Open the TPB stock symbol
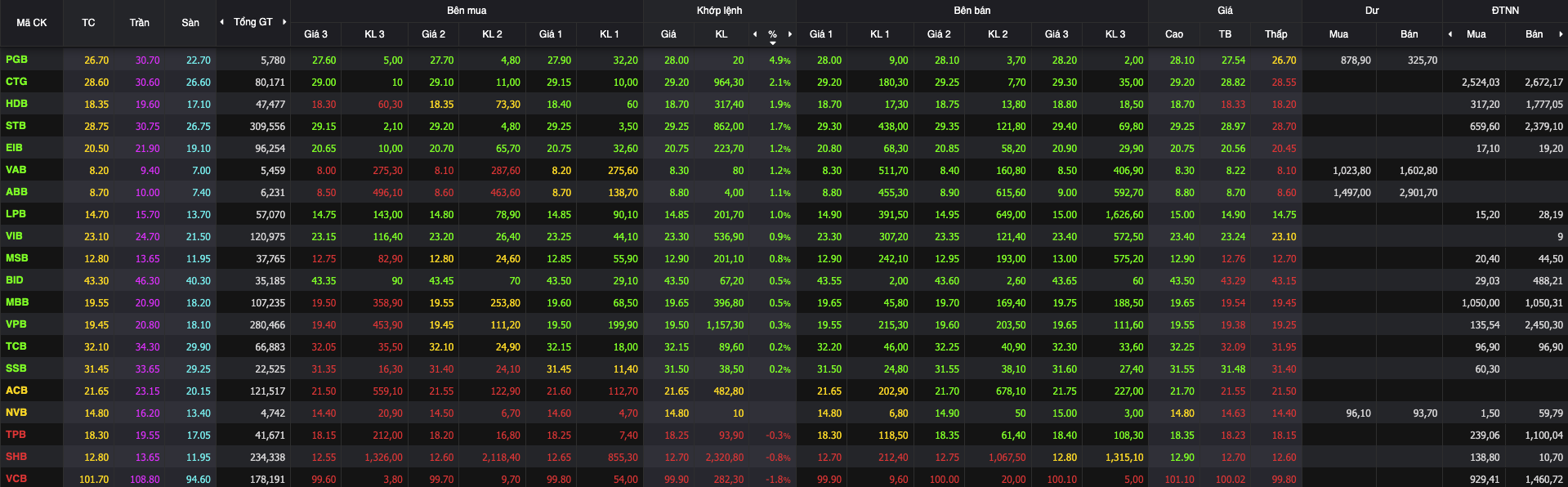This screenshot has height=487, width=1568. (x=16, y=435)
